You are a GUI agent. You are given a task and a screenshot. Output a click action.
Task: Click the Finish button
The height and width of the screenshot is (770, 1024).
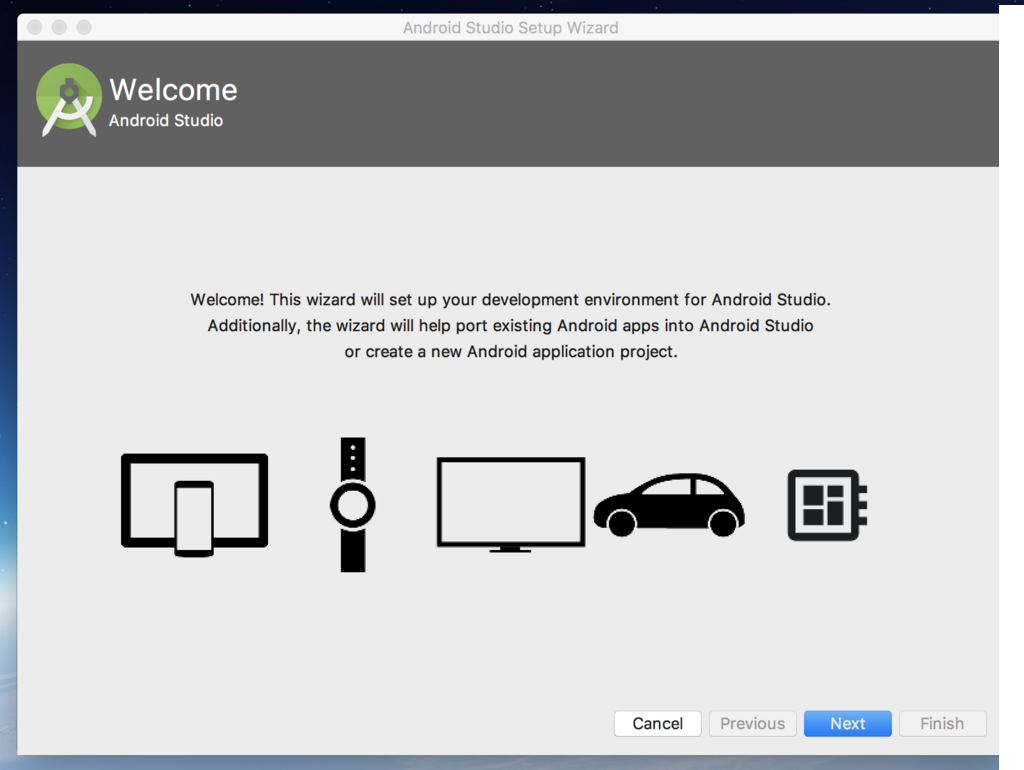click(x=942, y=724)
